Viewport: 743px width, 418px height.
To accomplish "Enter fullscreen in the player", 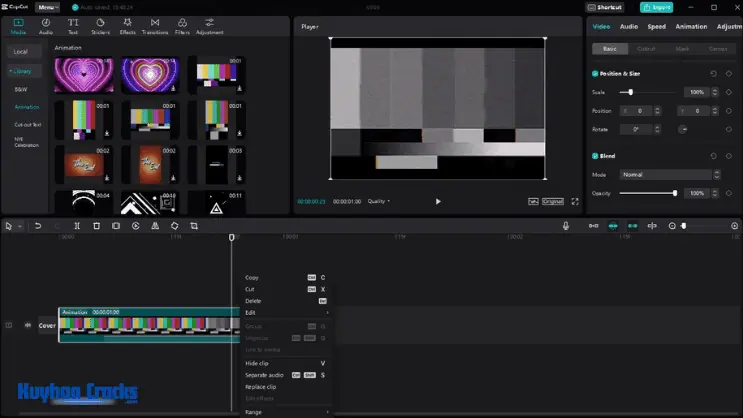I will pos(575,201).
